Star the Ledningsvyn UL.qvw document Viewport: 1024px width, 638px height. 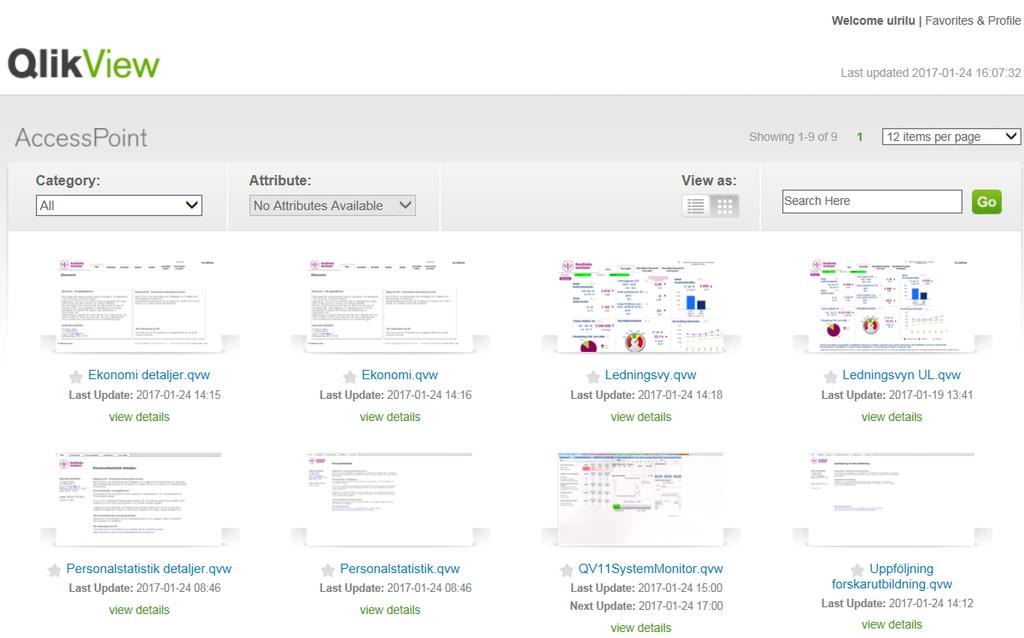point(830,376)
